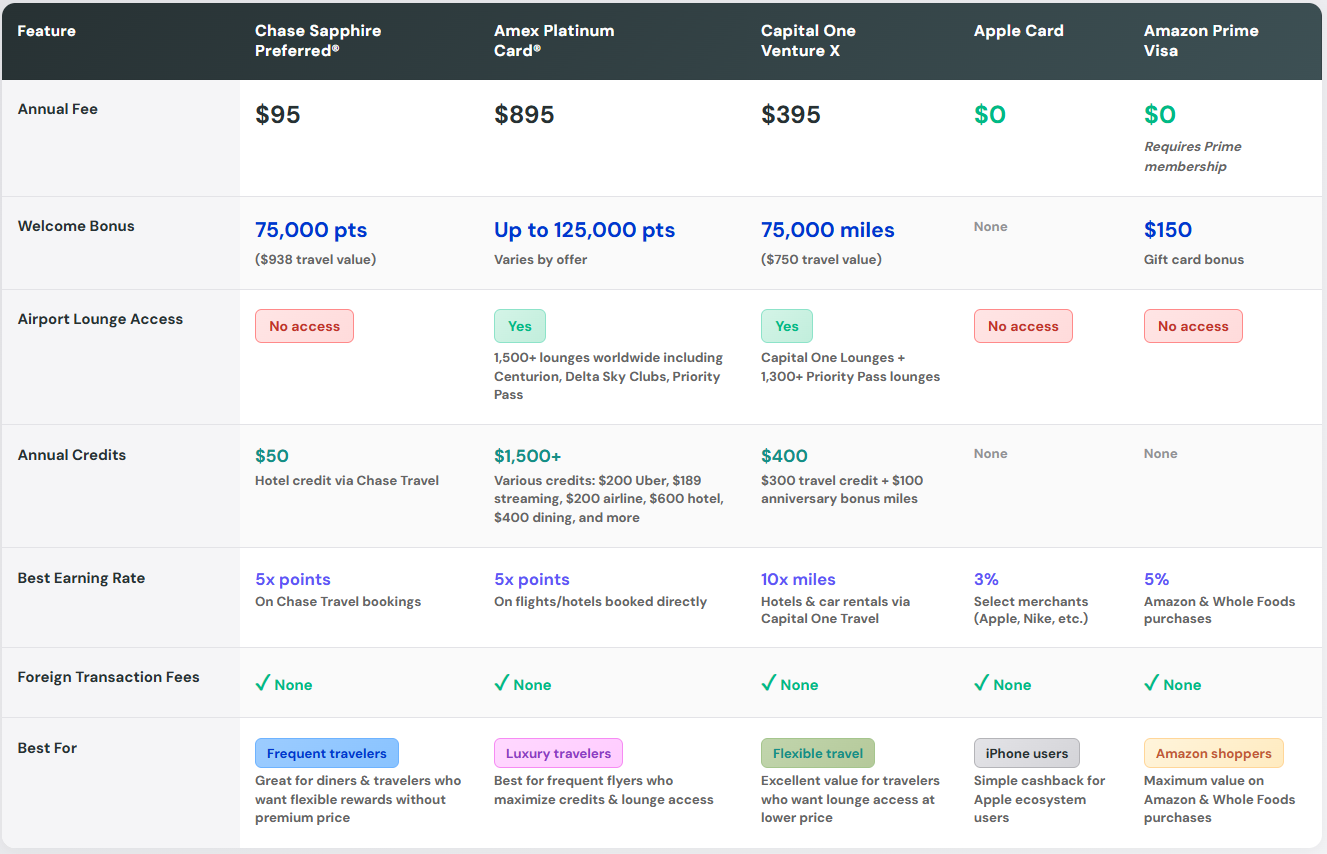
Task: Click Capital One Venture X's Yes lounge badge
Action: tap(787, 326)
